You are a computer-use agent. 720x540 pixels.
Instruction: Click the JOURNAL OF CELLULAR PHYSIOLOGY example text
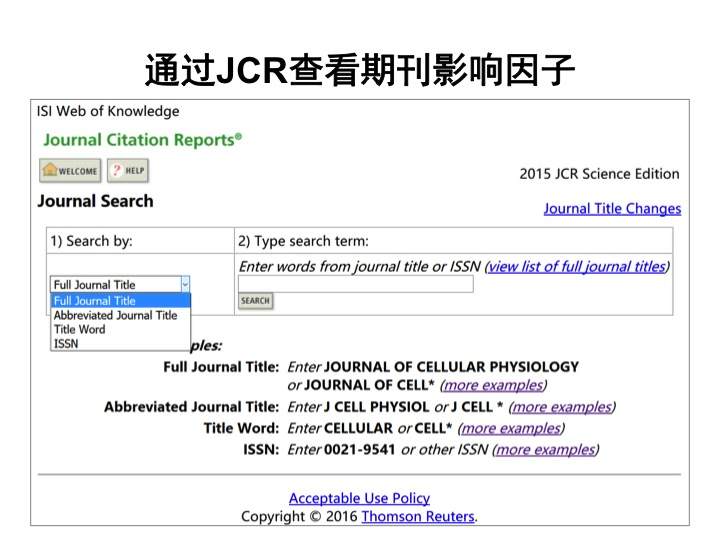(451, 367)
